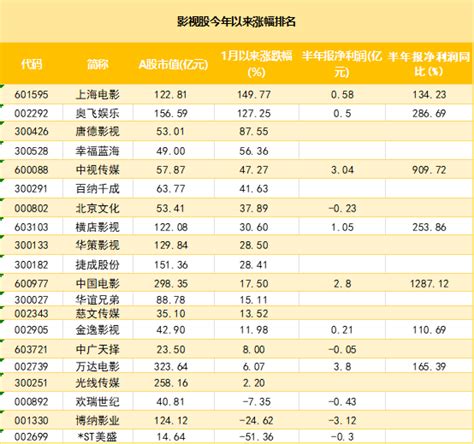Select market cap value 49.00

pyautogui.click(x=171, y=151)
